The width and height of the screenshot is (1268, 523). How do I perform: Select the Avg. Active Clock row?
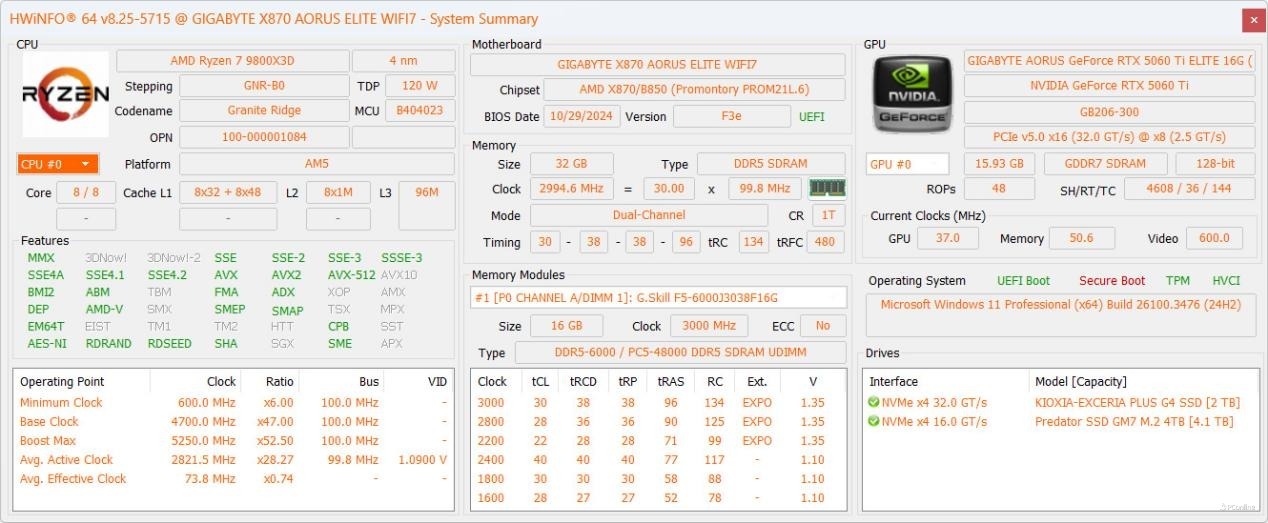click(x=234, y=460)
